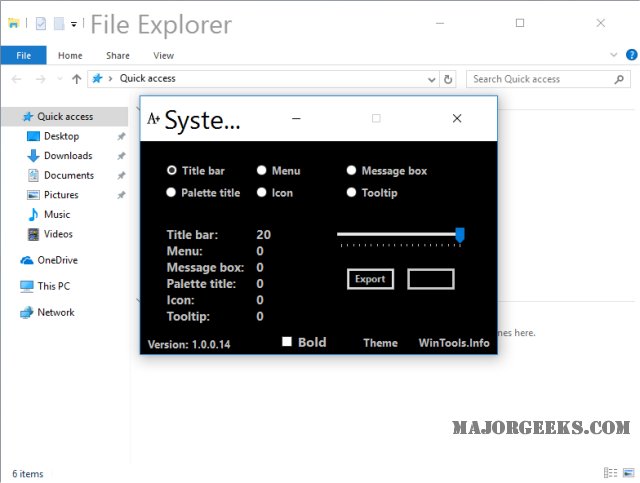This screenshot has width=640, height=483.
Task: Click the Properties quick access toolbar icon
Action: (41, 23)
